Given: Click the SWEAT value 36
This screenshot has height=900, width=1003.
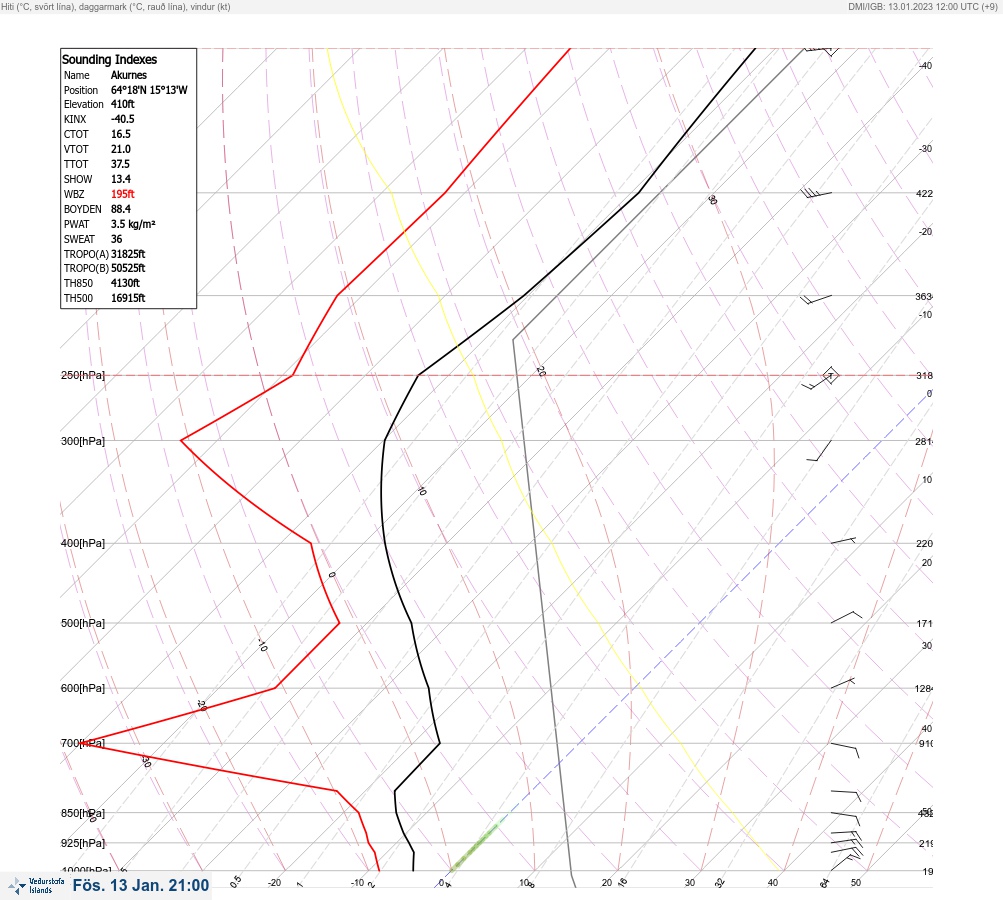Looking at the screenshot, I should (x=116, y=239).
